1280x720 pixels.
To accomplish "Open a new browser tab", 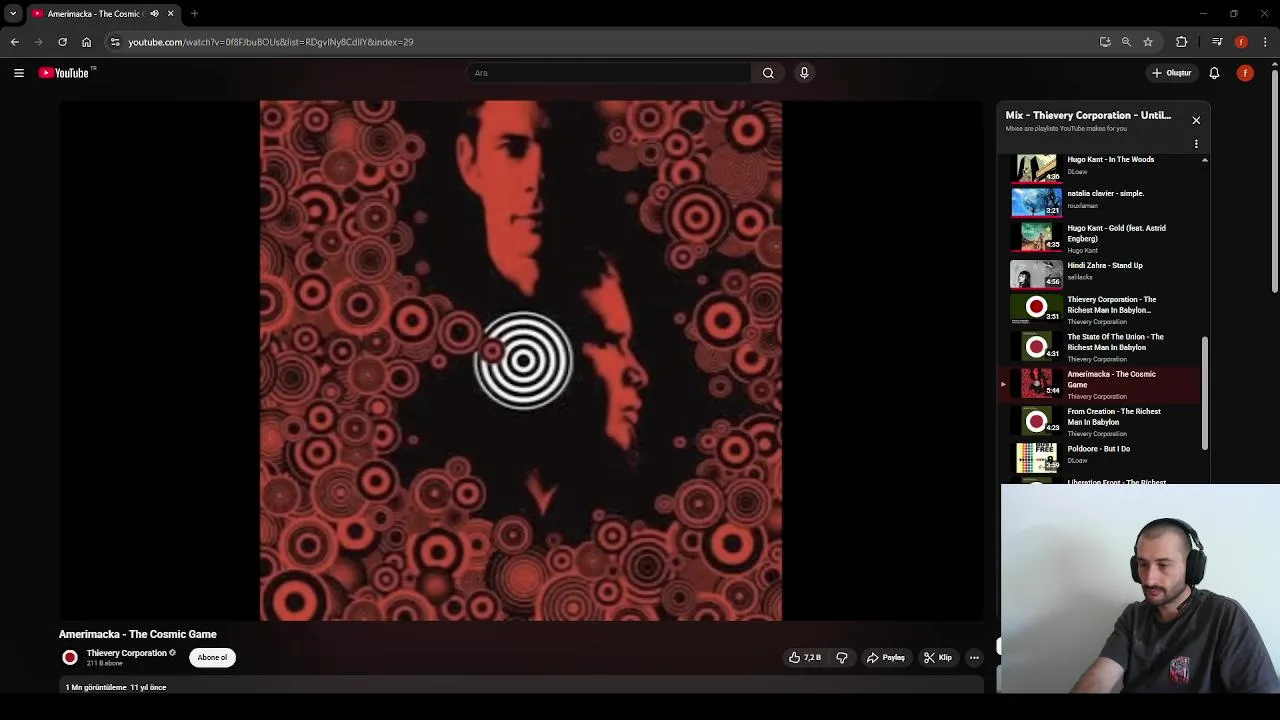I will pyautogui.click(x=194, y=14).
